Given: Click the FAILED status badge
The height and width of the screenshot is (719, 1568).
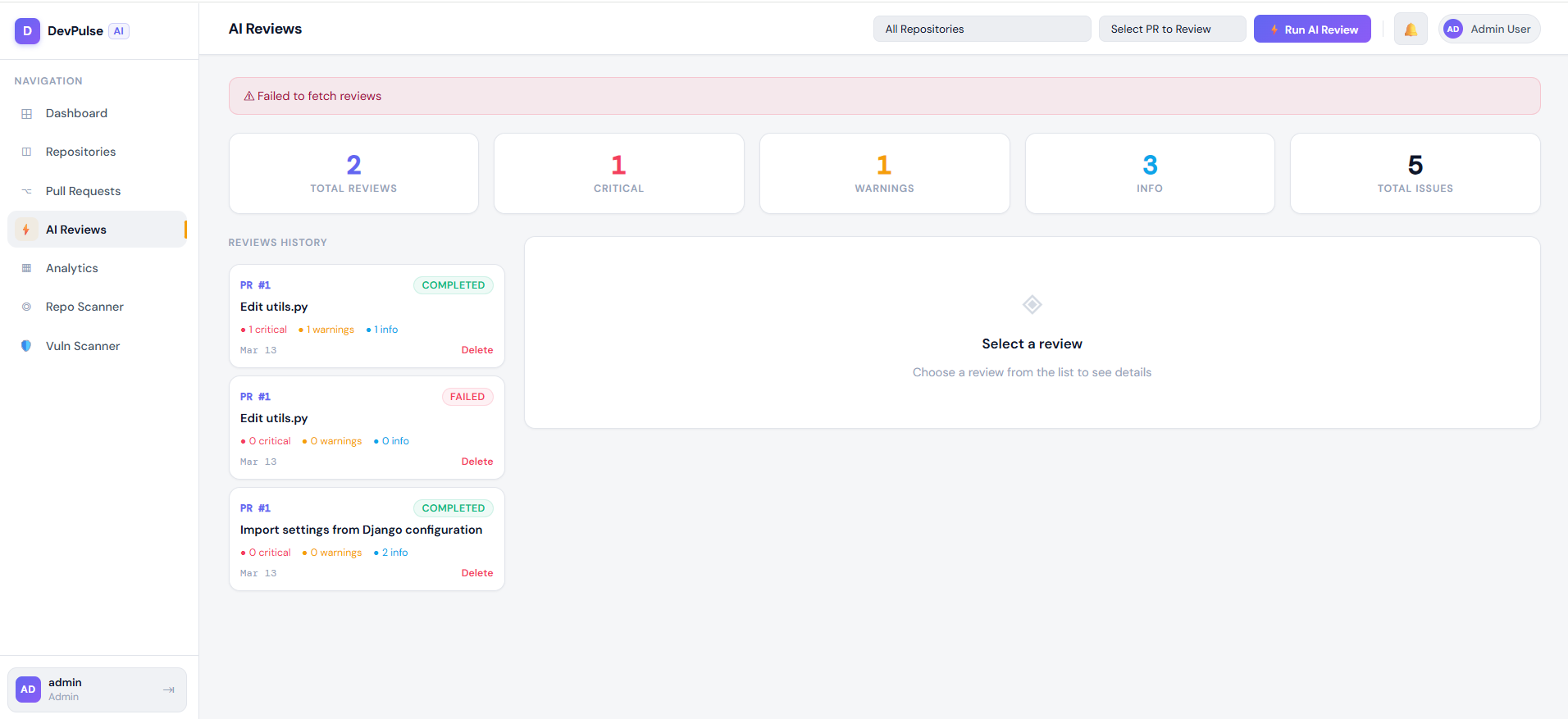Looking at the screenshot, I should 467,397.
